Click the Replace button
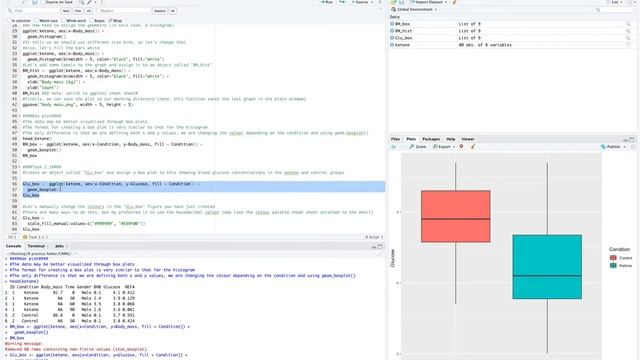 [x=160, y=11]
